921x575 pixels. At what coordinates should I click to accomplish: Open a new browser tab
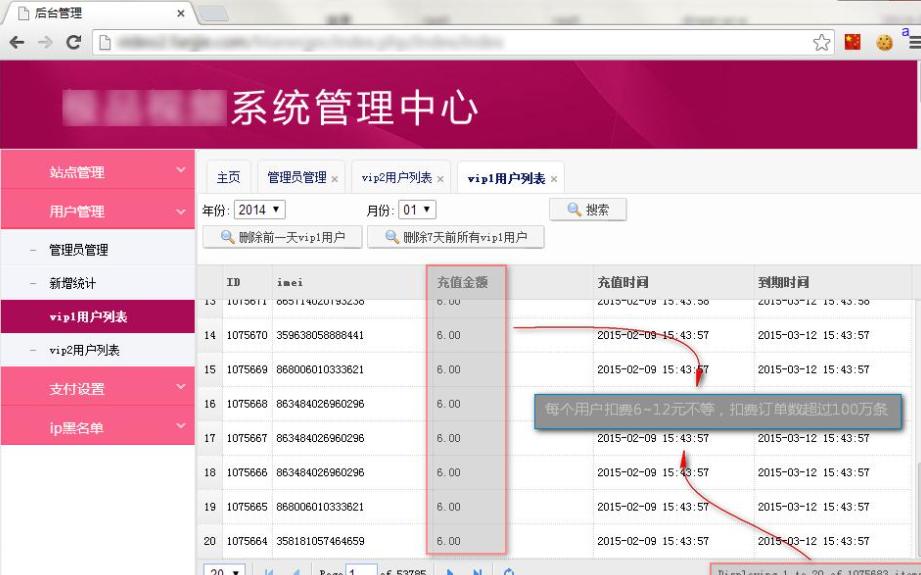point(213,14)
